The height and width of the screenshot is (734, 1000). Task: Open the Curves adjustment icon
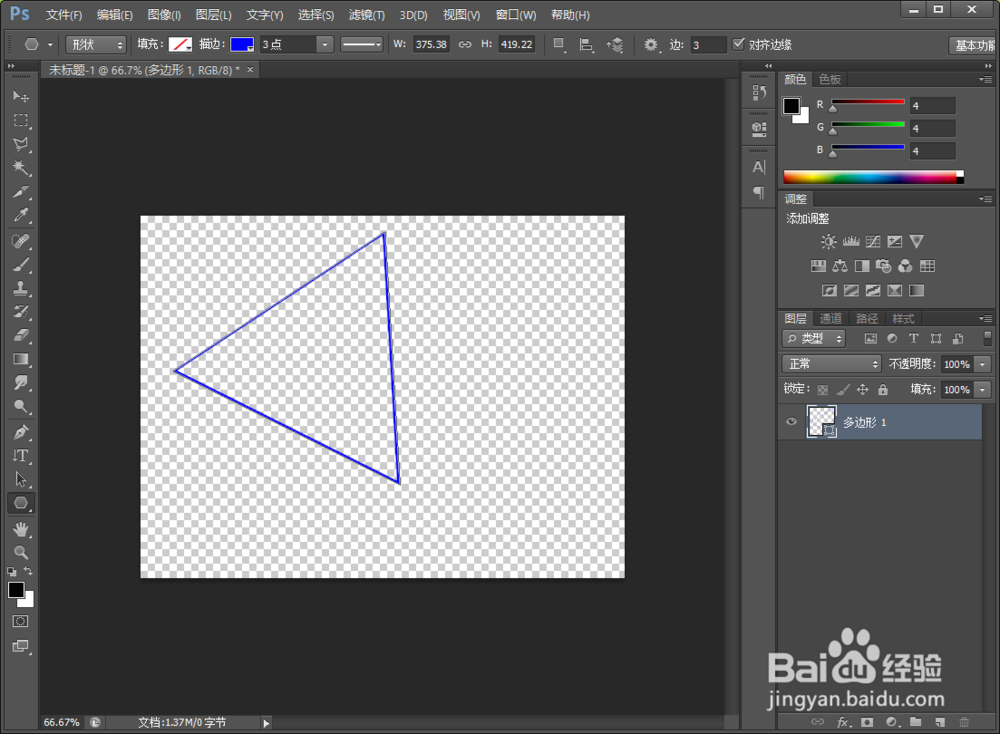tap(872, 241)
